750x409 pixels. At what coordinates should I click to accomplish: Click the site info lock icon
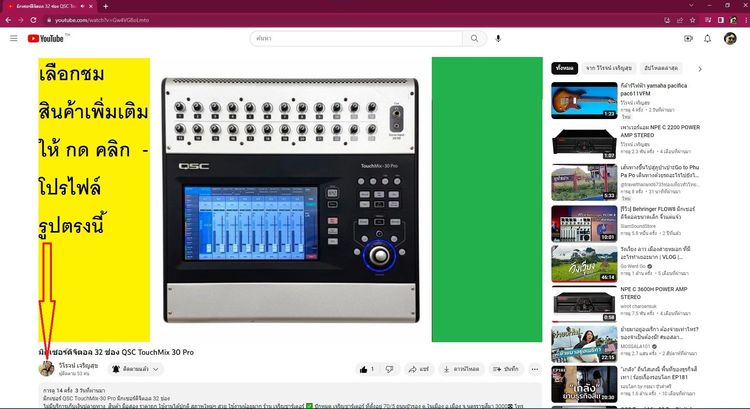(49, 20)
